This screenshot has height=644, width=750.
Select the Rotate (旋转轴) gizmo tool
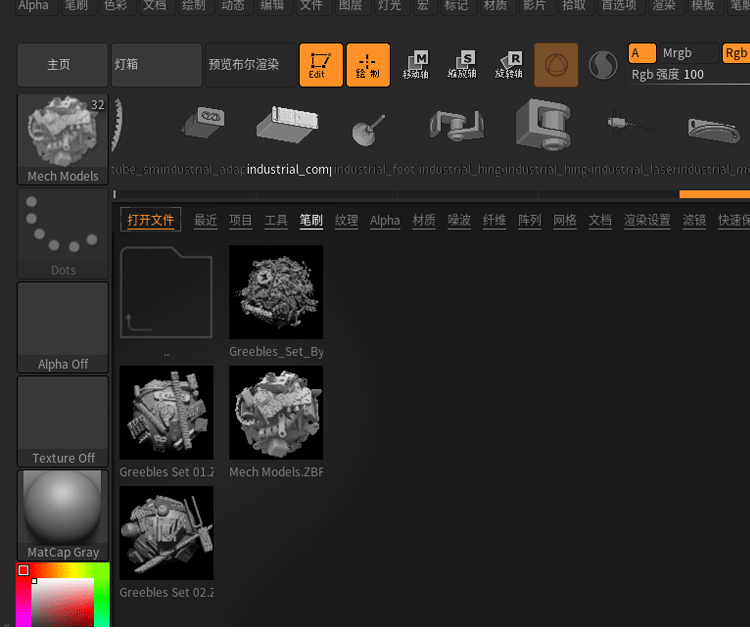coord(508,65)
